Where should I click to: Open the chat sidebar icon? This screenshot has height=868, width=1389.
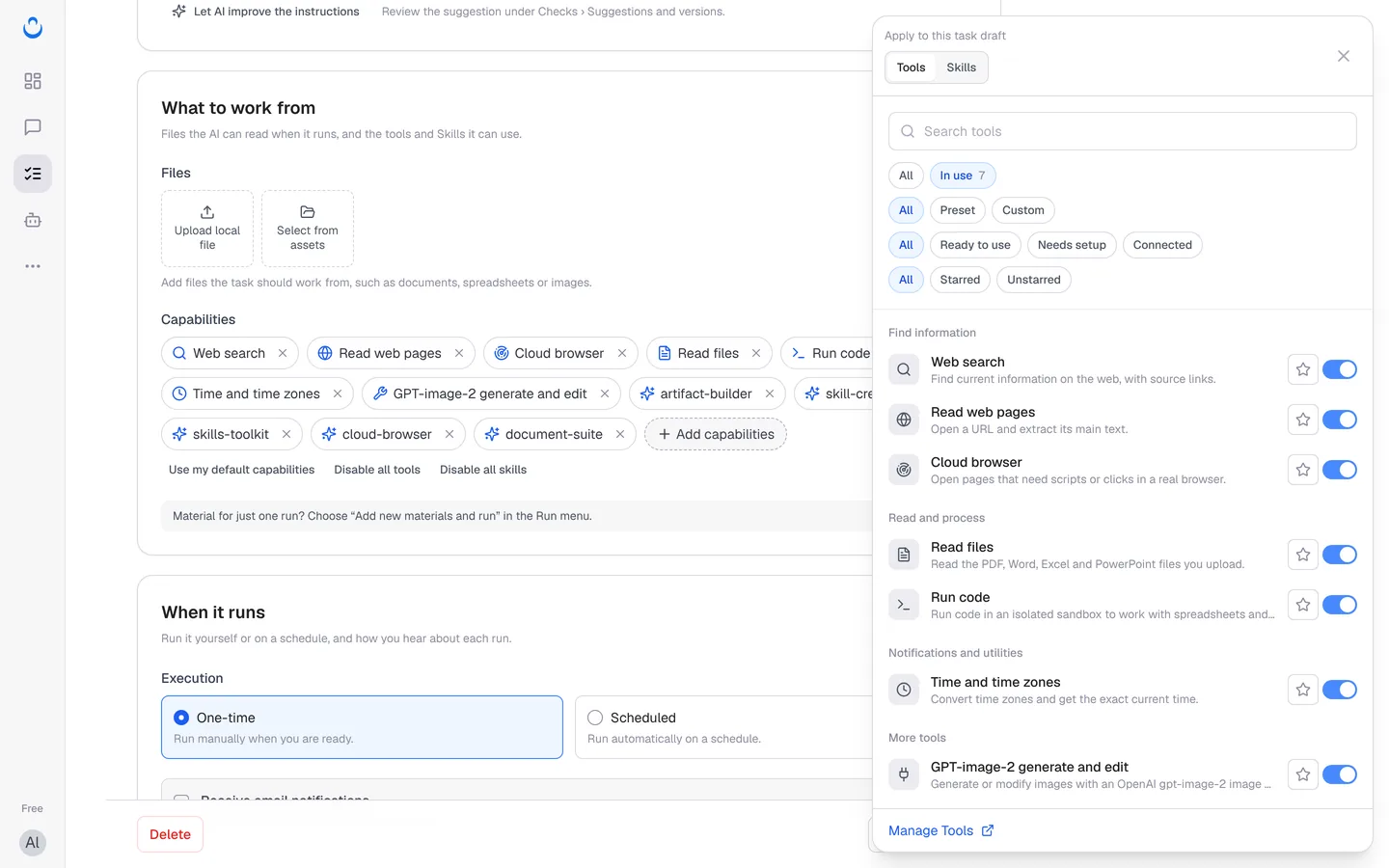33,127
